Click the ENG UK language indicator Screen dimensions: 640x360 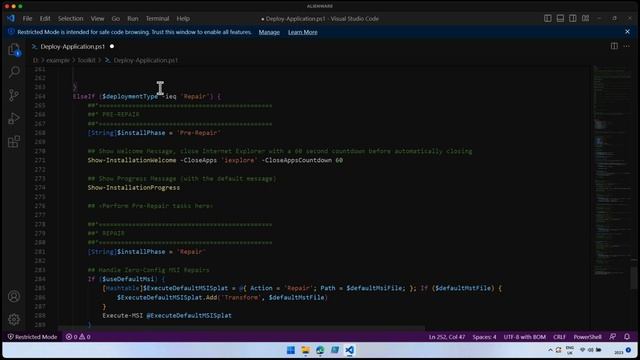pyautogui.click(x=570, y=350)
